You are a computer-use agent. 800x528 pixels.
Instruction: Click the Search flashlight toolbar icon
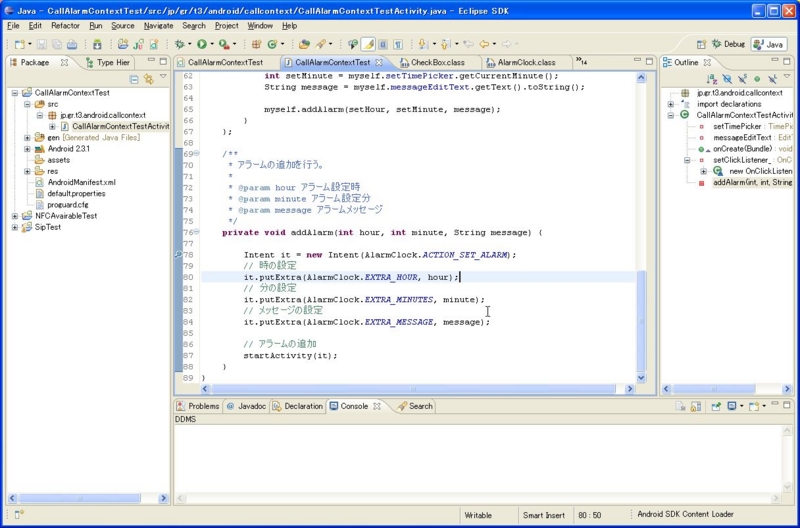tap(320, 44)
